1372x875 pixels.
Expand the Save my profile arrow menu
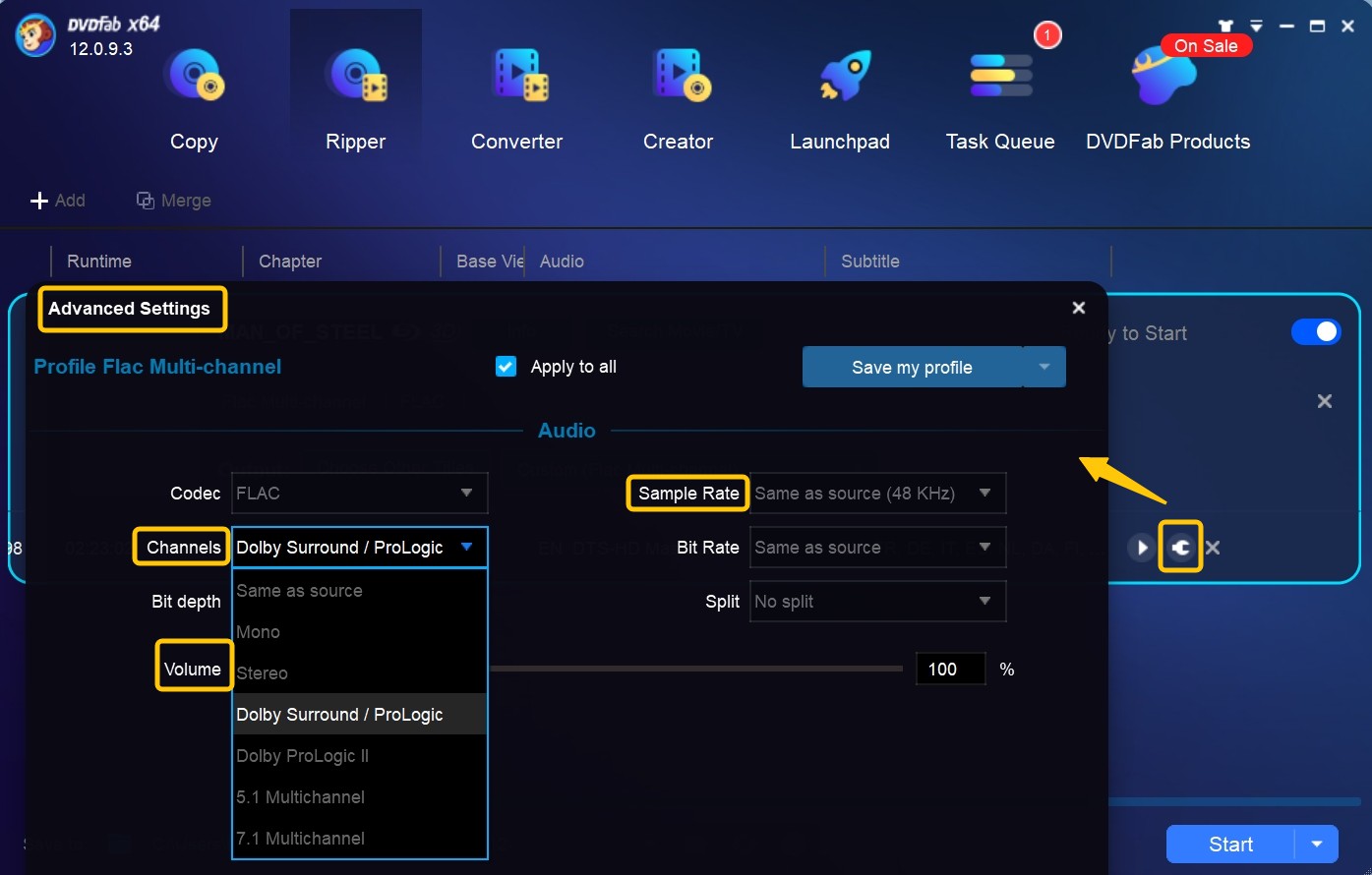tap(1044, 367)
